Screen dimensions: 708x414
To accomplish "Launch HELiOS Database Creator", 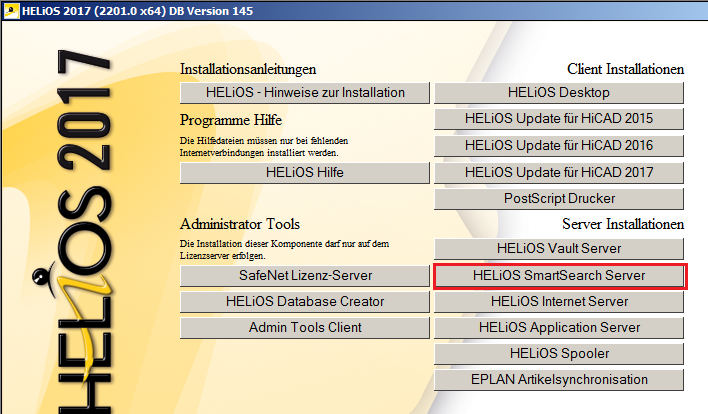I will [305, 302].
